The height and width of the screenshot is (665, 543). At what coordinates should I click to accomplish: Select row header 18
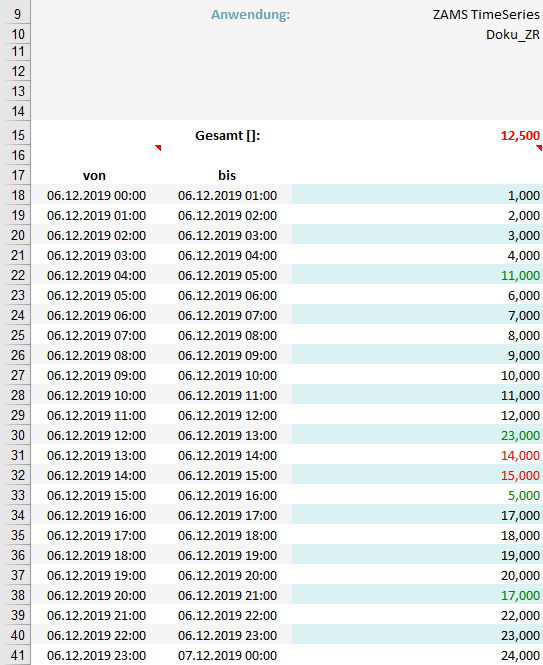pos(15,195)
